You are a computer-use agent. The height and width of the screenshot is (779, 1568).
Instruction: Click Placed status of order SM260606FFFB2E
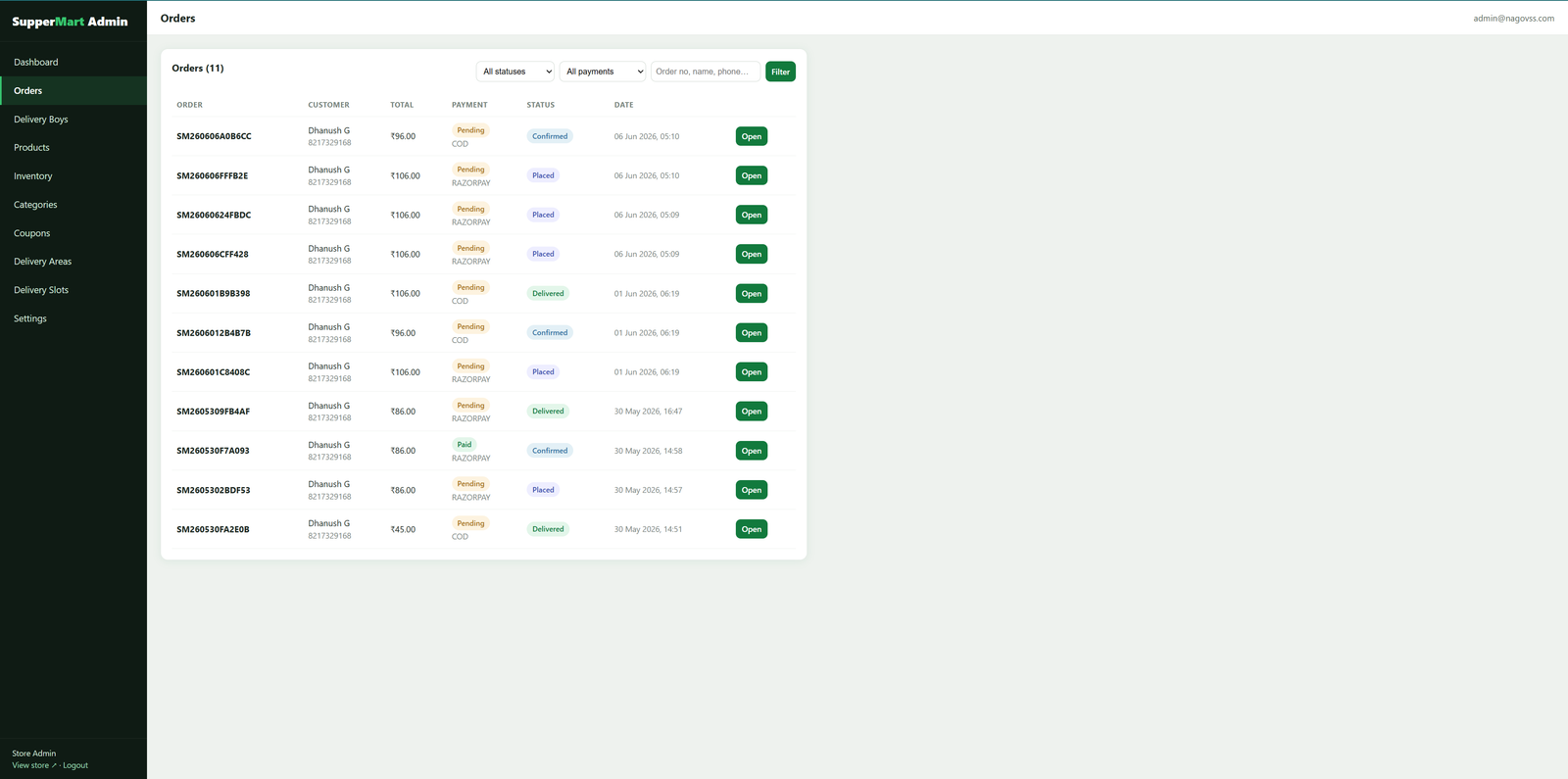click(x=543, y=175)
